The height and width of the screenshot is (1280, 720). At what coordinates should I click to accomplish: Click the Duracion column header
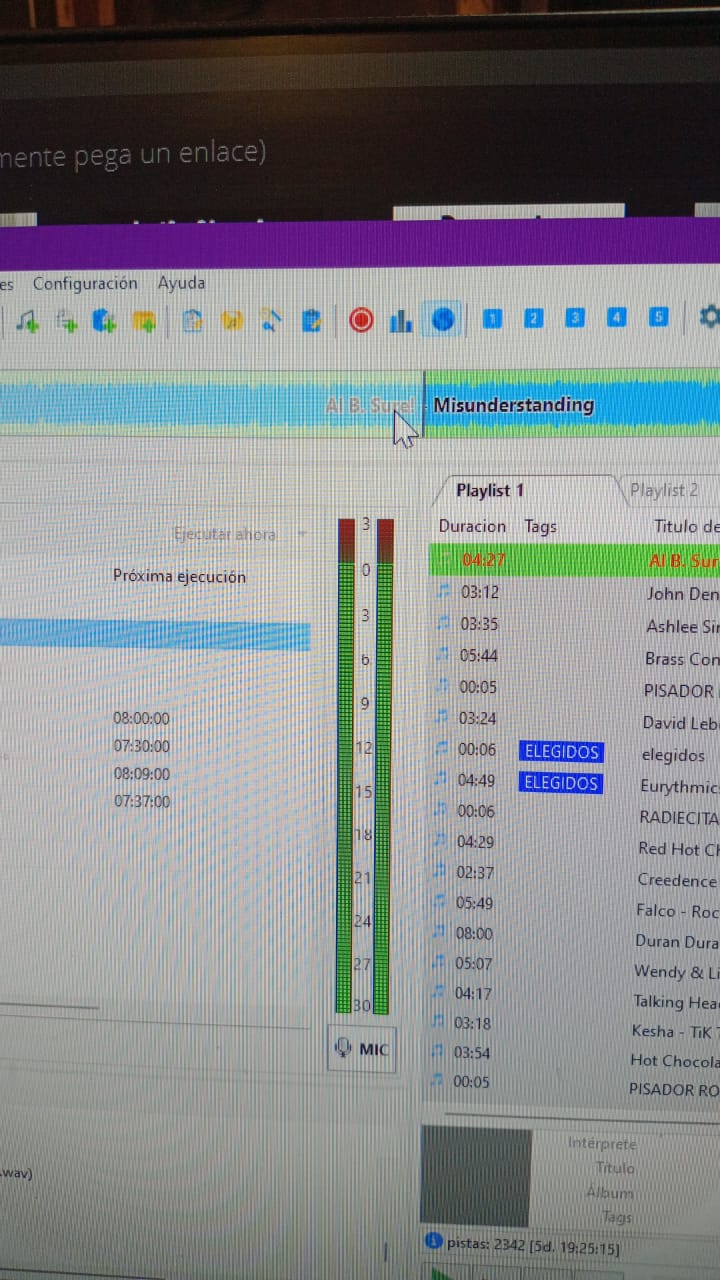point(472,526)
